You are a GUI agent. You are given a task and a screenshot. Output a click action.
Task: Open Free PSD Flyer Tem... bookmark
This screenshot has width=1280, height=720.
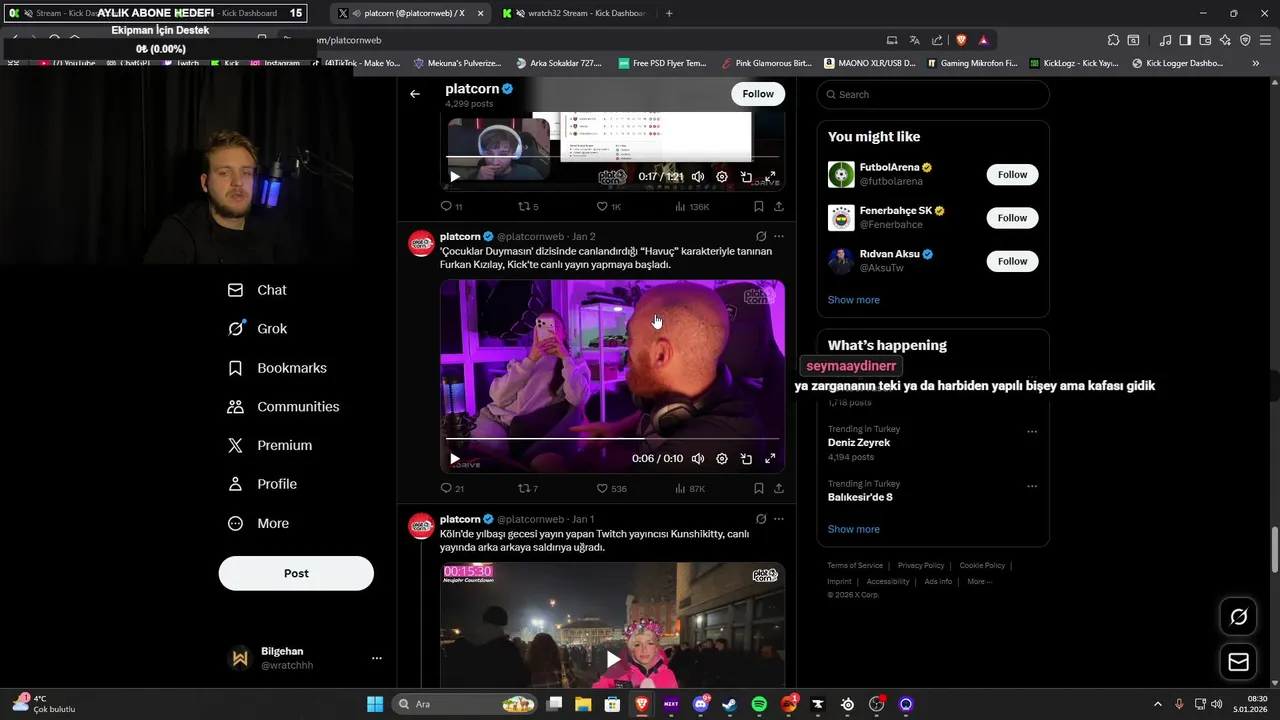coord(661,63)
